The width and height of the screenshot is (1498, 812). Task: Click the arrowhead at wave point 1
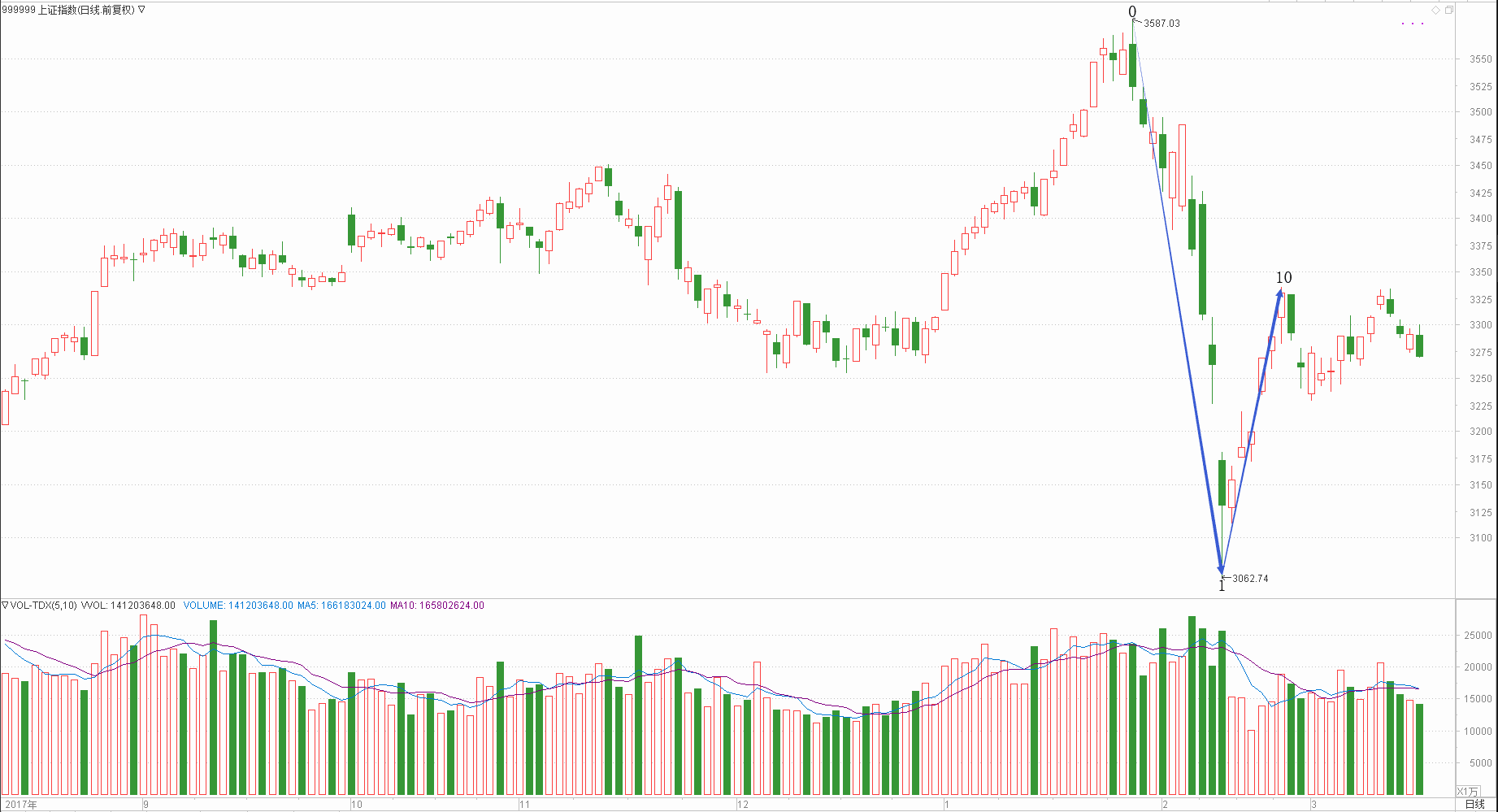1221,569
